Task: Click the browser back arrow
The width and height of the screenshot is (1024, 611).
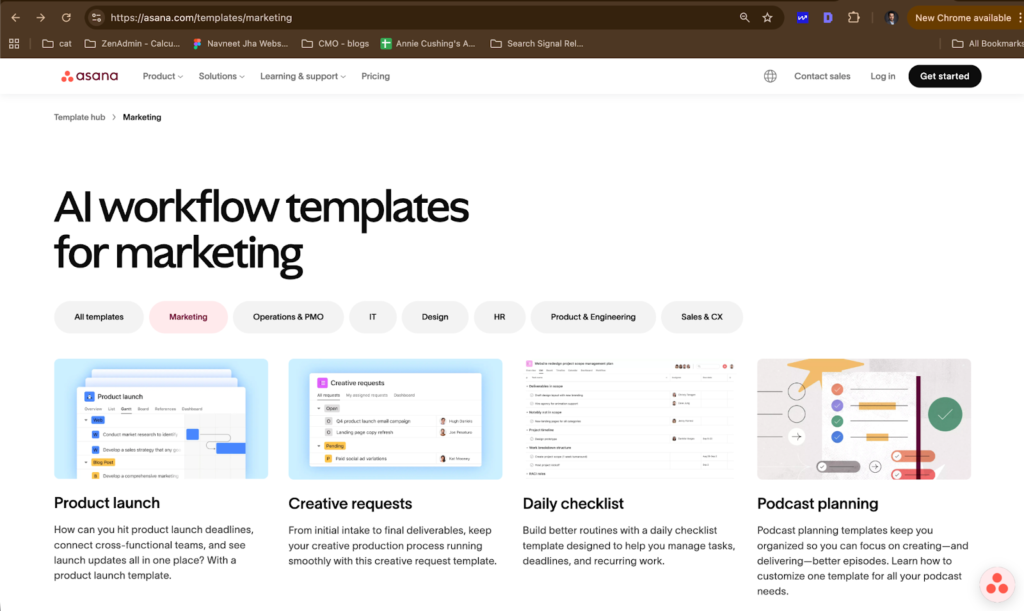Action: (x=15, y=18)
